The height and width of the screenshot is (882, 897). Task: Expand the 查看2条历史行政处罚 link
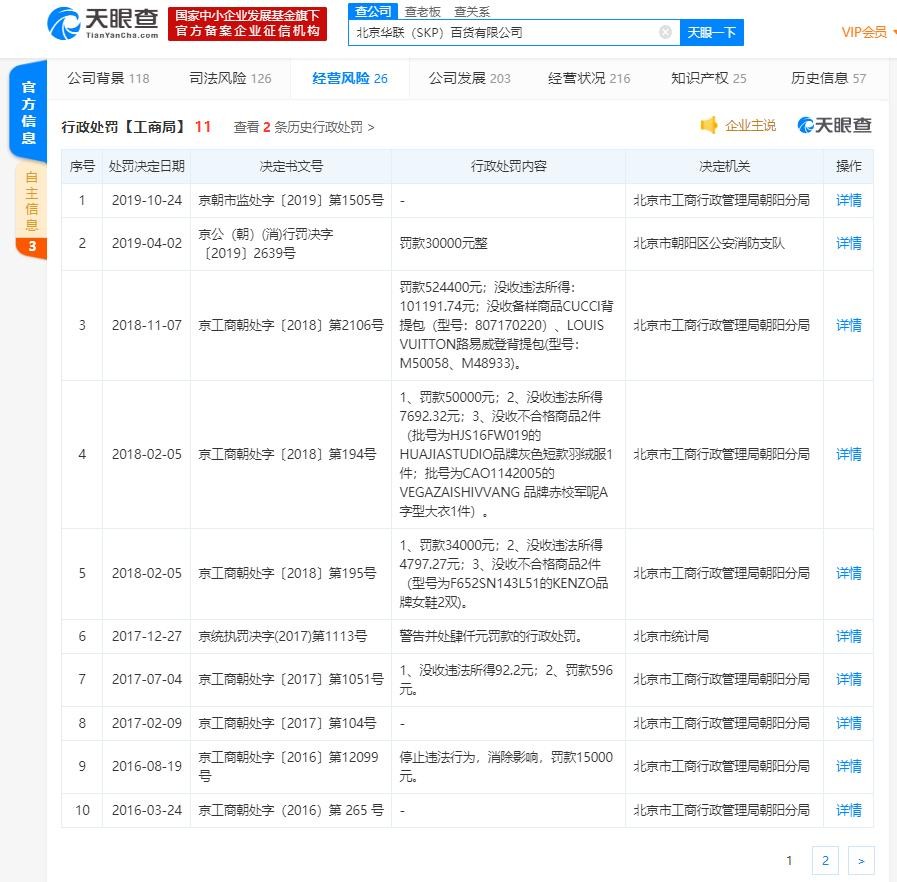[x=304, y=127]
